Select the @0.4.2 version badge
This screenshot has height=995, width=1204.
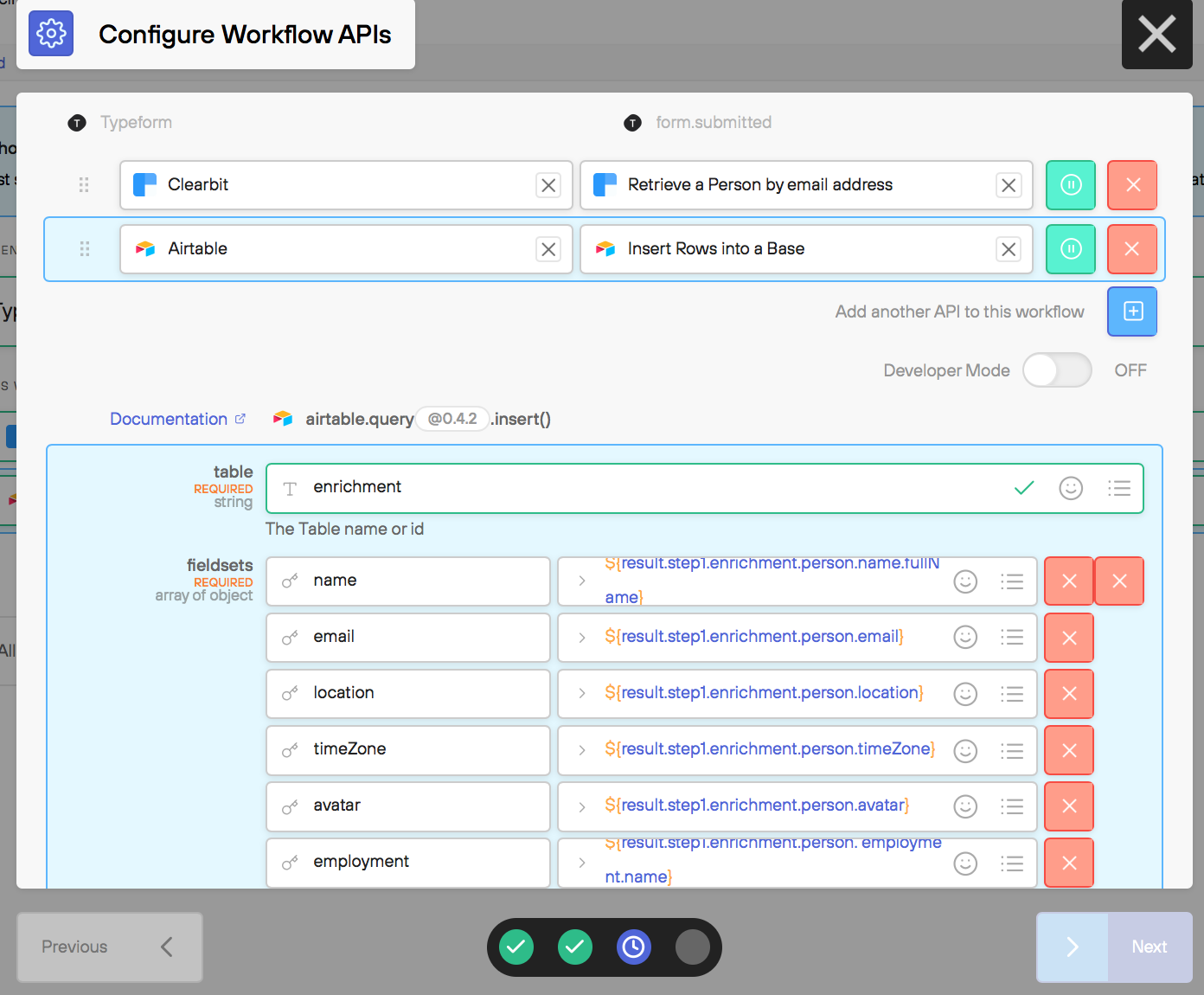tap(452, 419)
